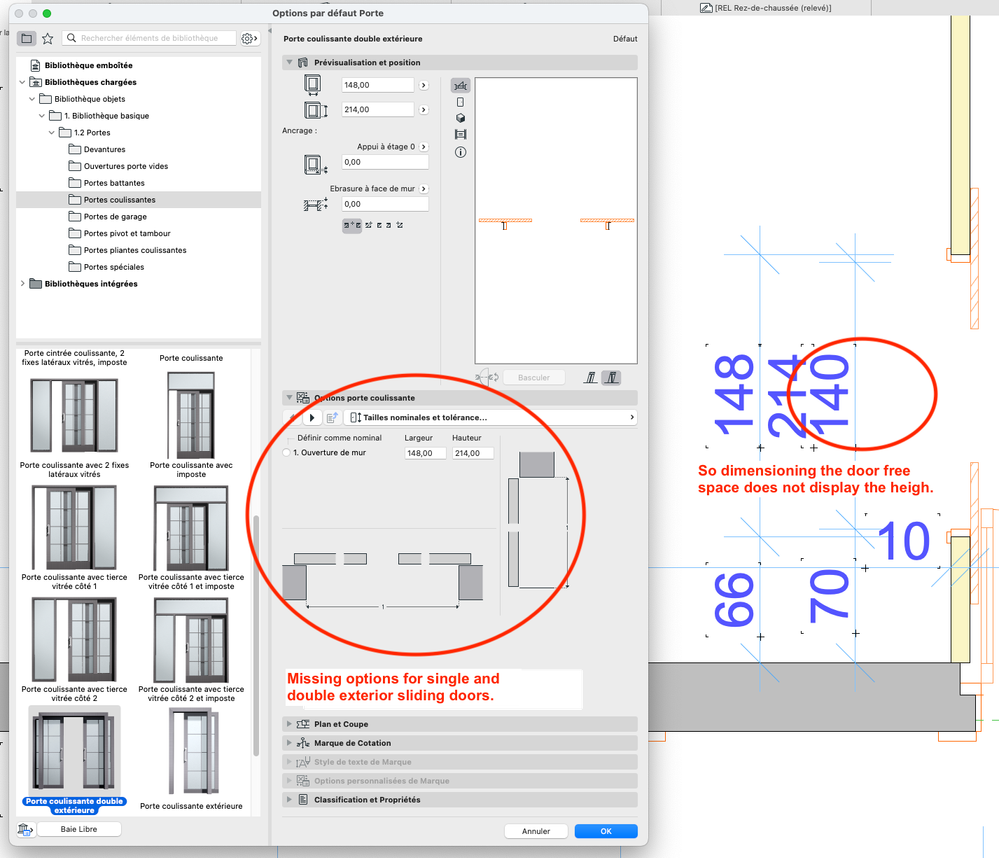999x858 pixels.
Task: Click library search field
Action: pyautogui.click(x=150, y=38)
